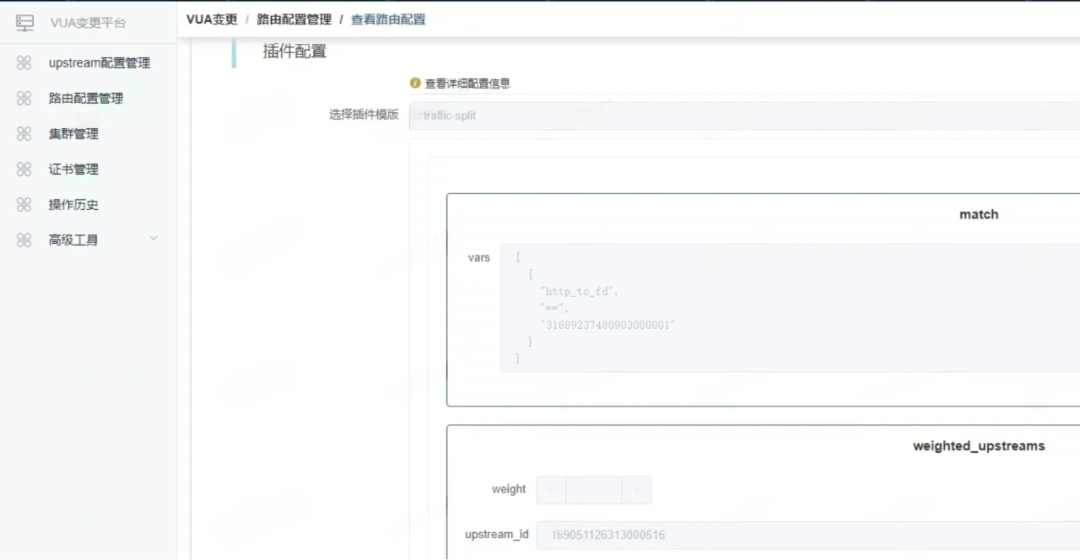1080x560 pixels.
Task: Click the upstream_id field label
Action: (x=497, y=535)
